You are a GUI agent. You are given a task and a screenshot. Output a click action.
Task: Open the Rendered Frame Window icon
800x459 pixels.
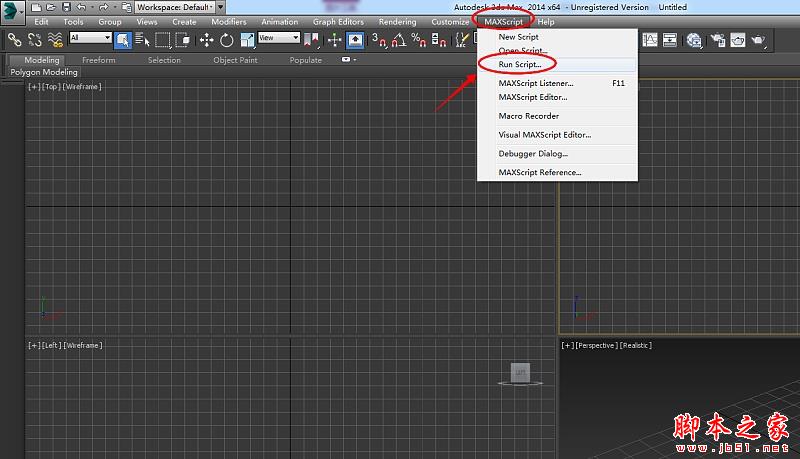click(x=738, y=40)
